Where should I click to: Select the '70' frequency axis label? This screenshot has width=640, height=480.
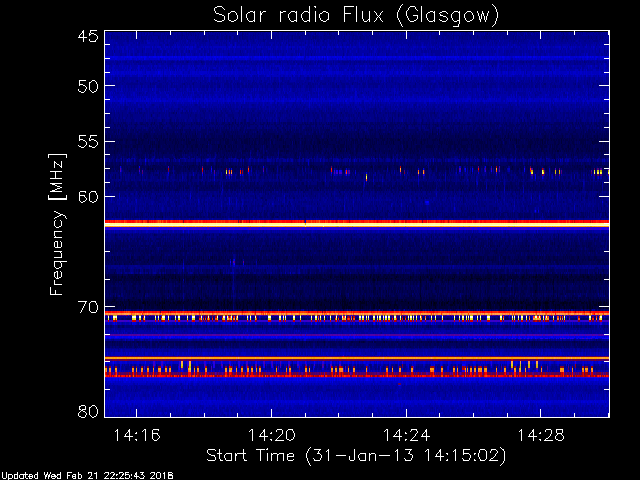pyautogui.click(x=88, y=307)
